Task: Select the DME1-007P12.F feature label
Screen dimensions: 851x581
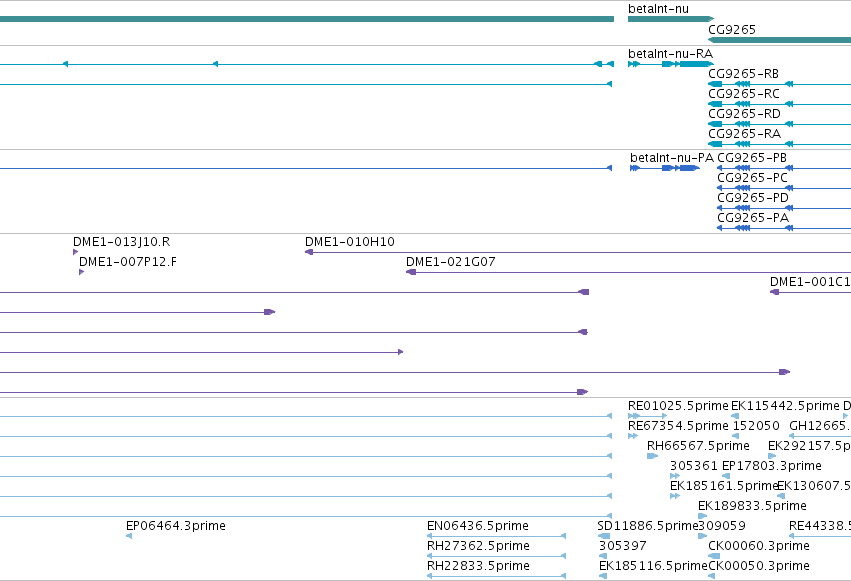Action: click(128, 262)
